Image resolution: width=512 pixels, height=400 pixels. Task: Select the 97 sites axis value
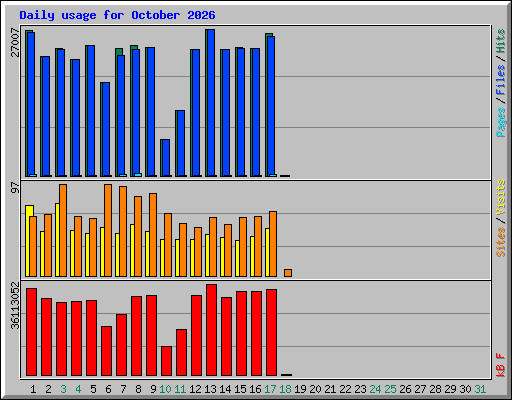tap(15, 187)
